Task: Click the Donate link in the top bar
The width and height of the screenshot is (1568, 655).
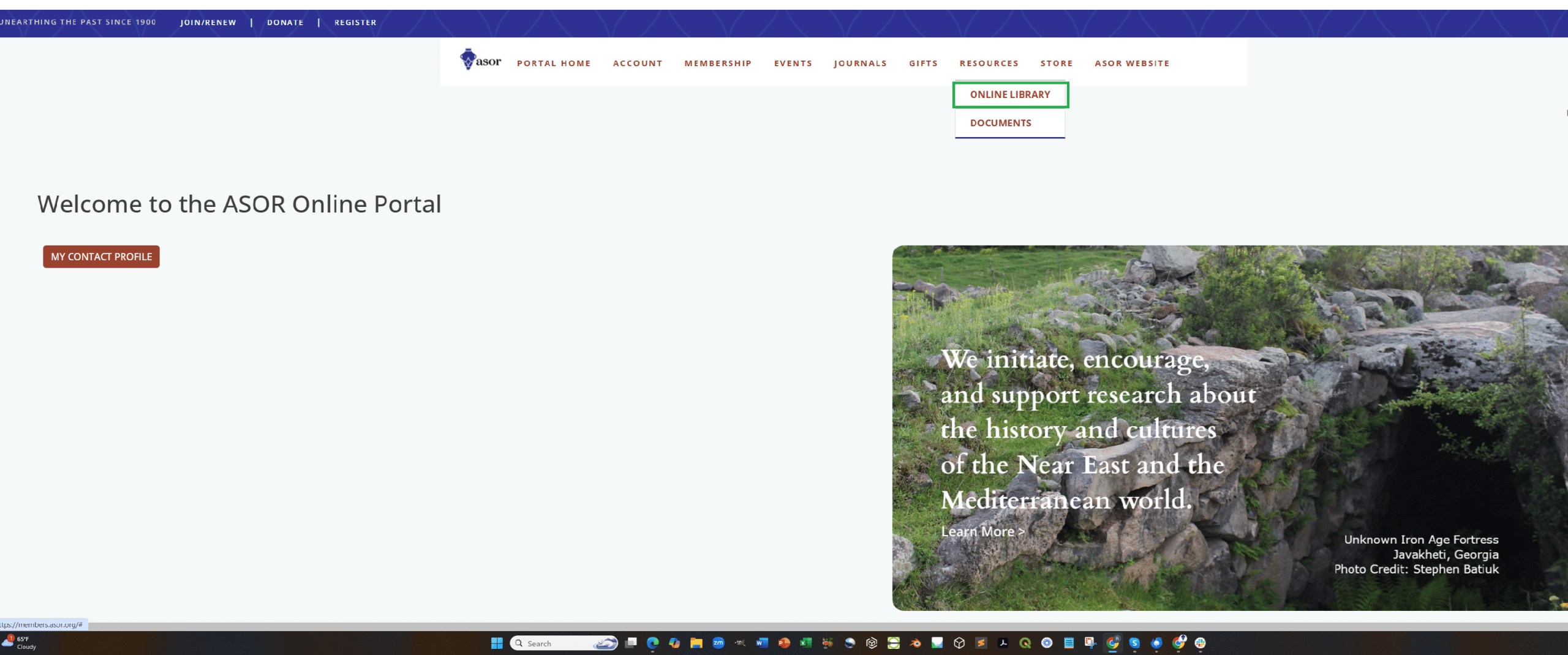Action: (x=285, y=23)
